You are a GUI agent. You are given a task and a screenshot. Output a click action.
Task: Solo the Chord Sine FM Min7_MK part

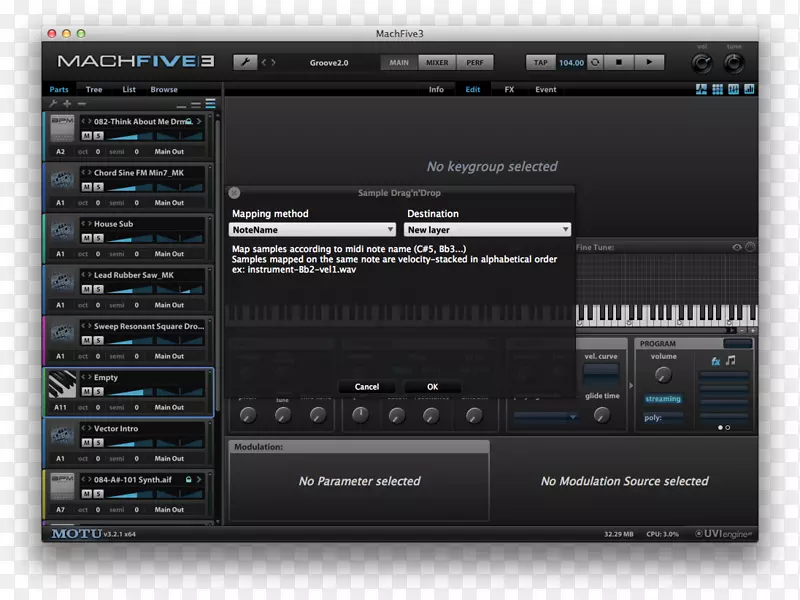pos(98,186)
